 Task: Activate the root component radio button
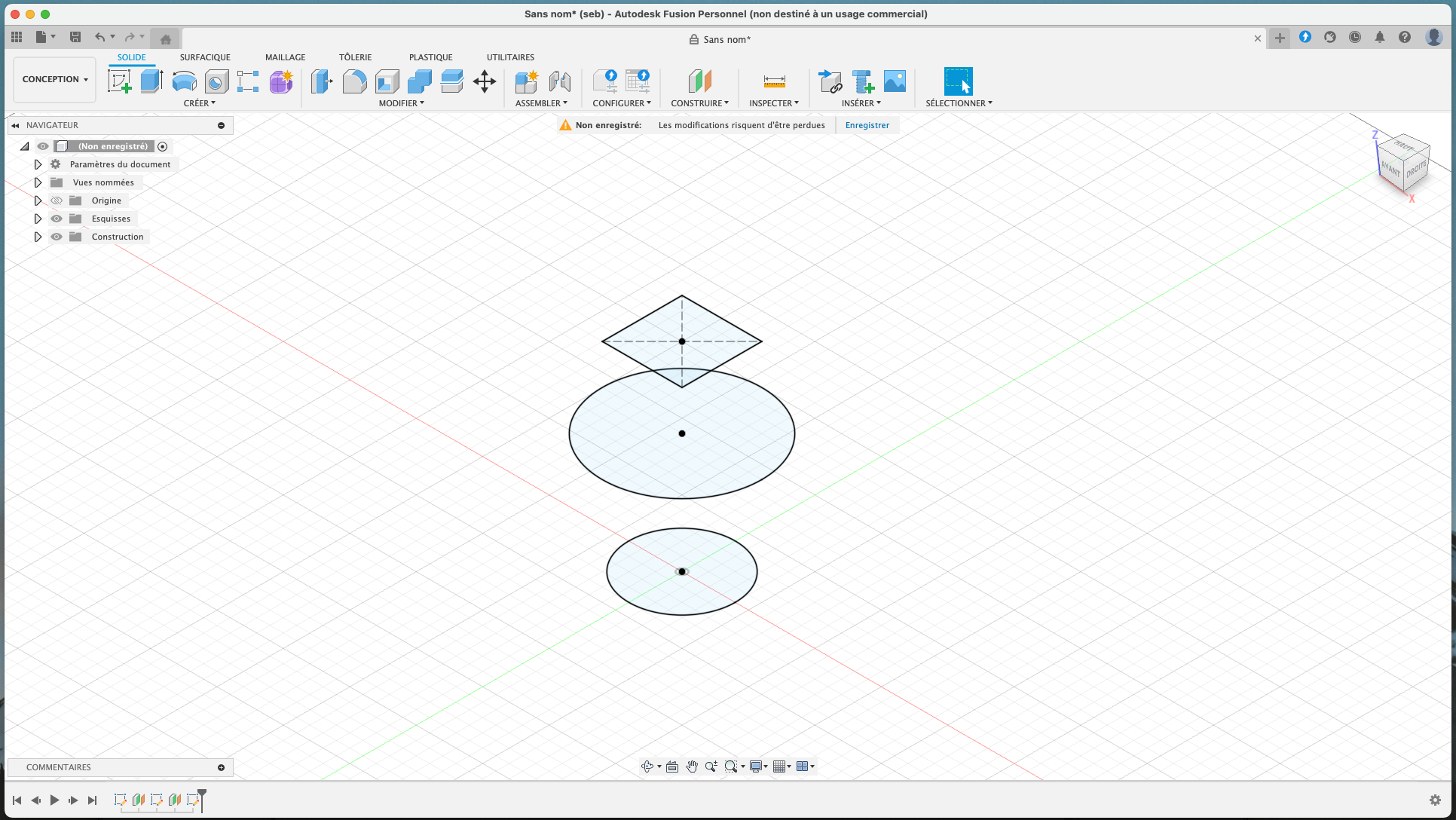pyautogui.click(x=163, y=146)
